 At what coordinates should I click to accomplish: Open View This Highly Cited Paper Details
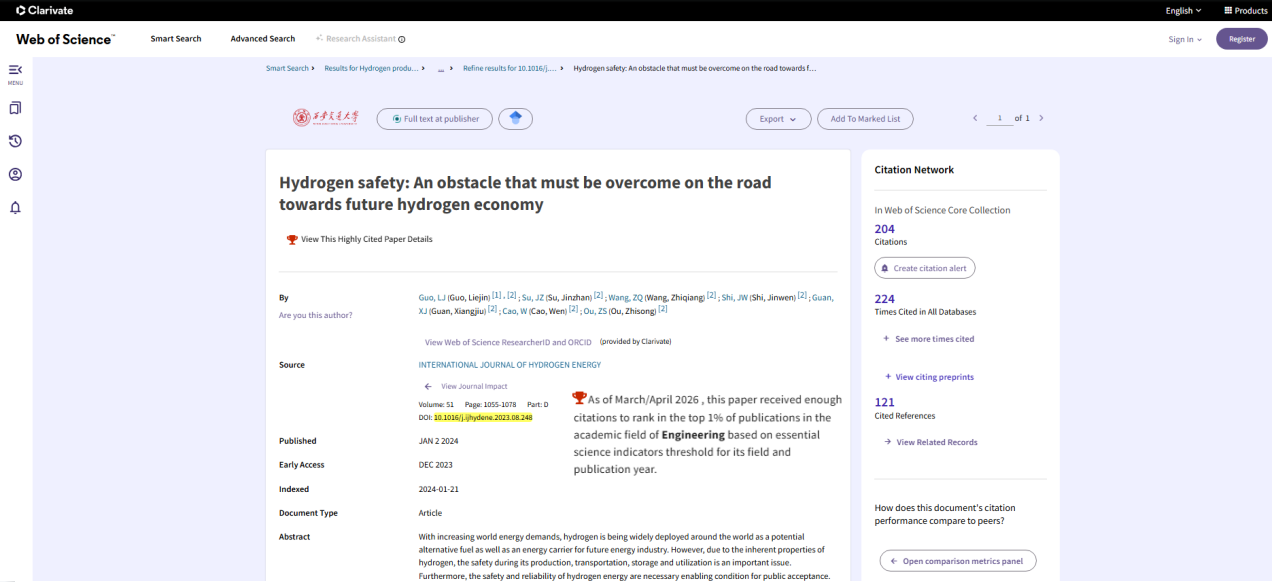click(x=367, y=239)
